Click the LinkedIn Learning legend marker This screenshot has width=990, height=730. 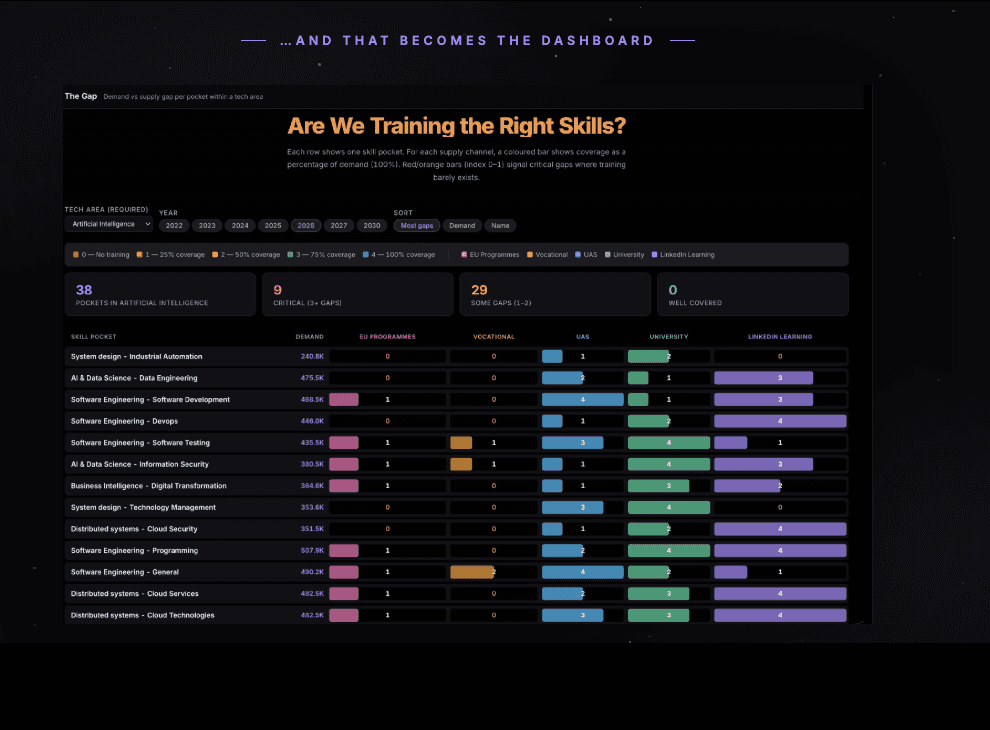pos(654,254)
